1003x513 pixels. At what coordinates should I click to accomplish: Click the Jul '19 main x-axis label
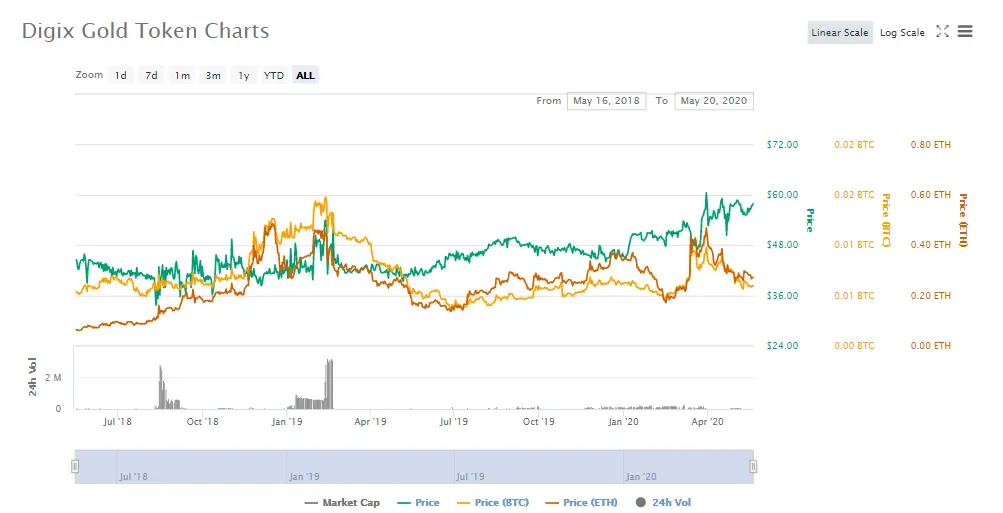pyautogui.click(x=454, y=422)
